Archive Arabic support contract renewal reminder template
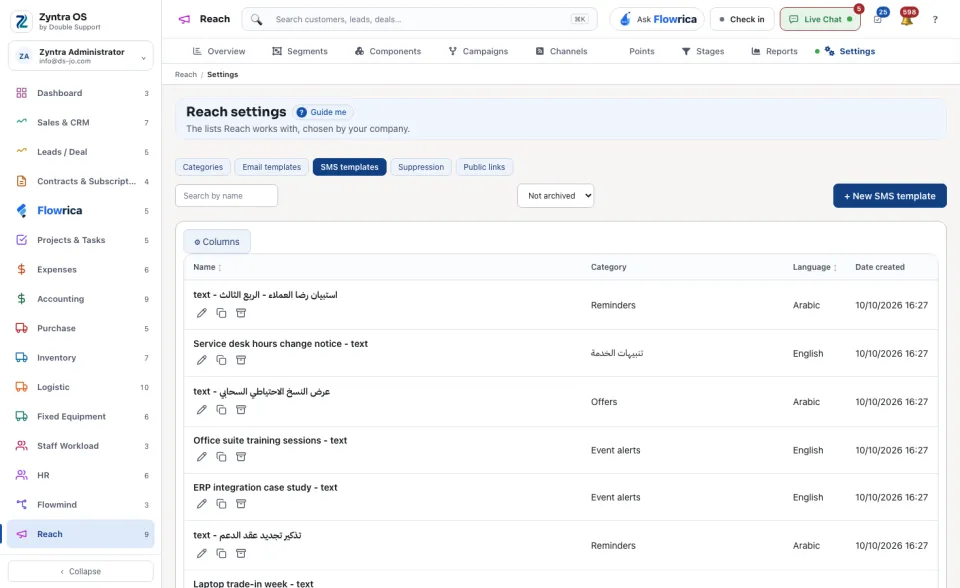The width and height of the screenshot is (960, 588). click(241, 554)
